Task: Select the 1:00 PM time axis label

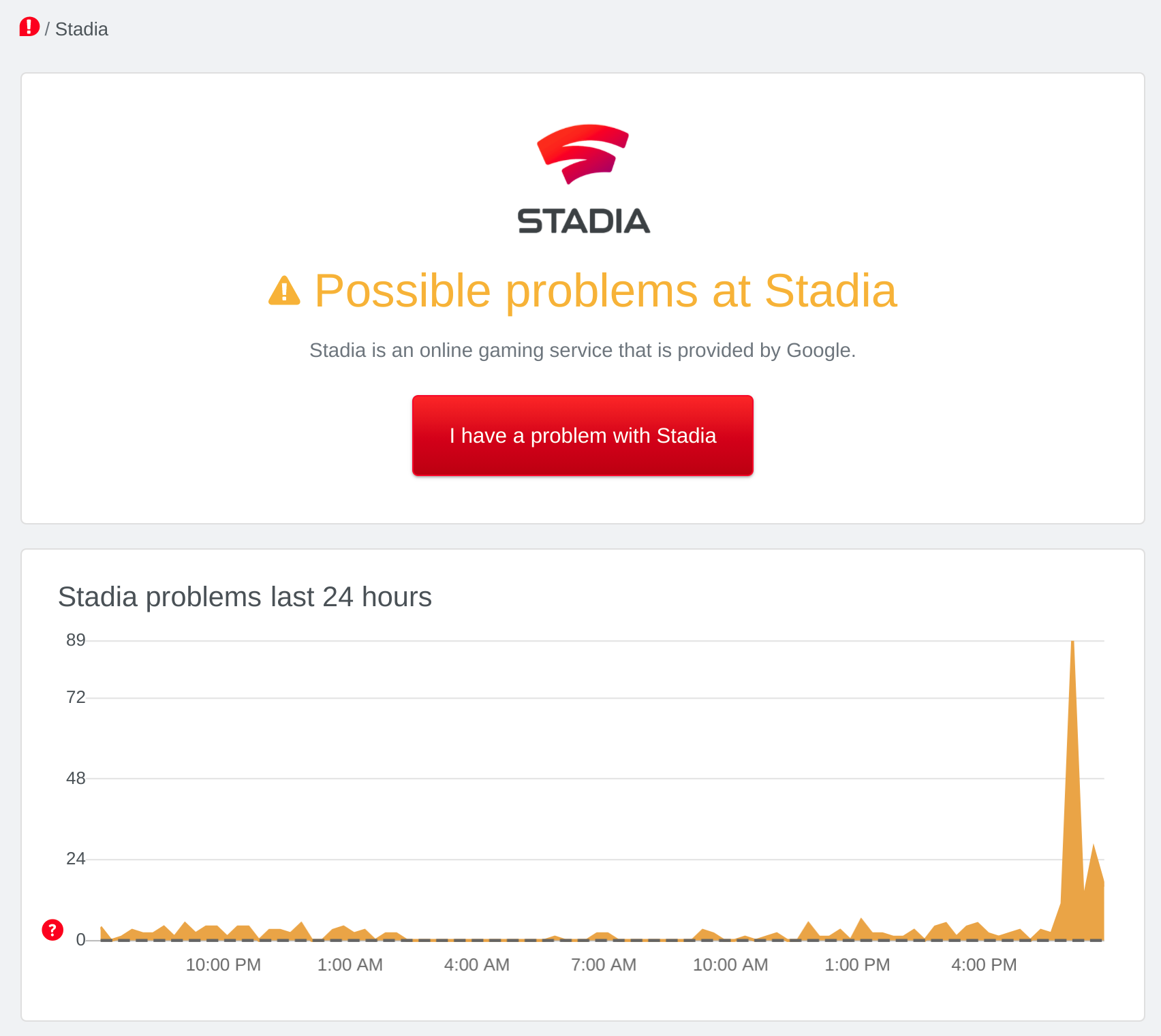Action: [857, 964]
